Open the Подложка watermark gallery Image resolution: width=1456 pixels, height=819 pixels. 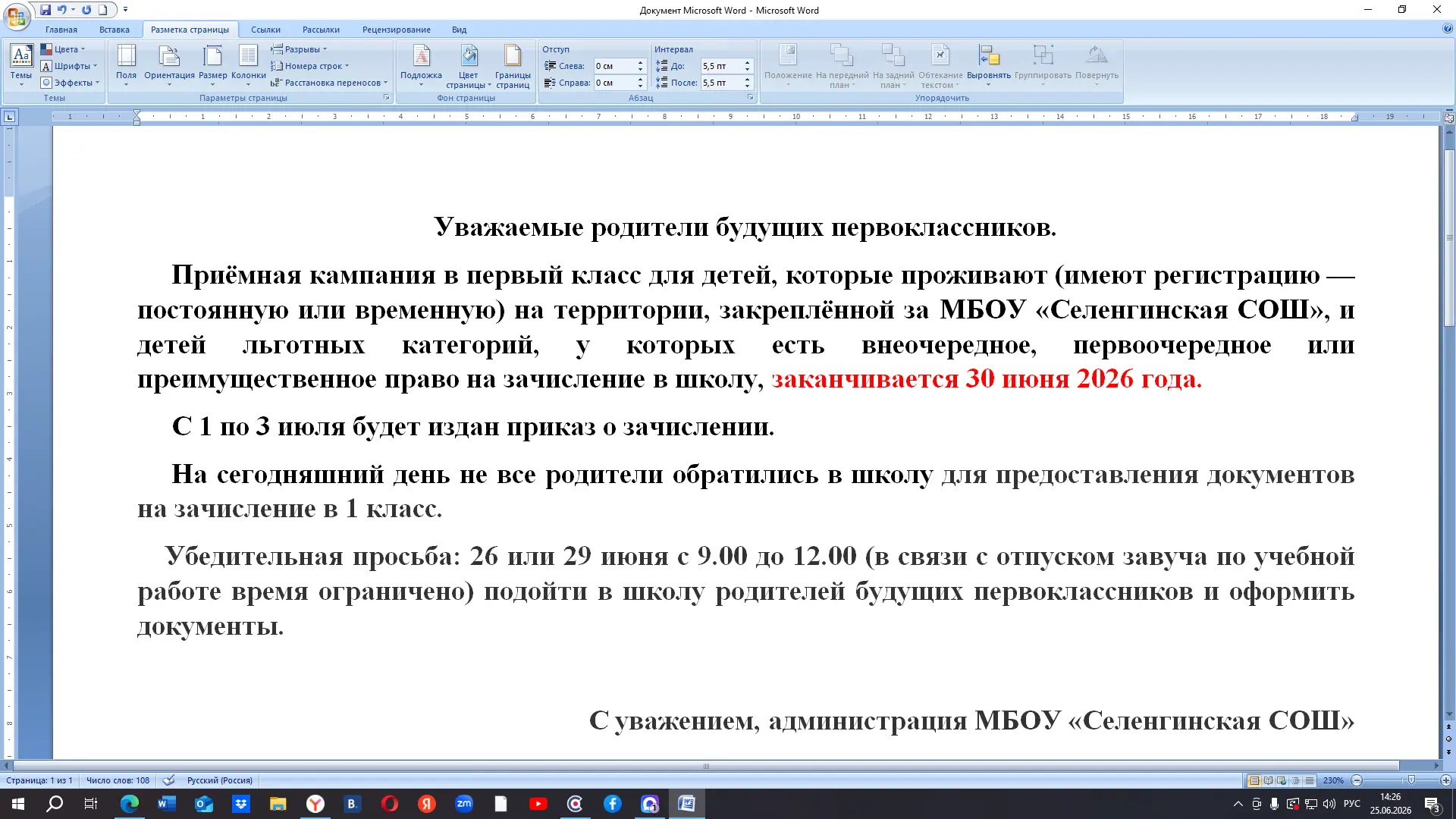click(x=421, y=65)
